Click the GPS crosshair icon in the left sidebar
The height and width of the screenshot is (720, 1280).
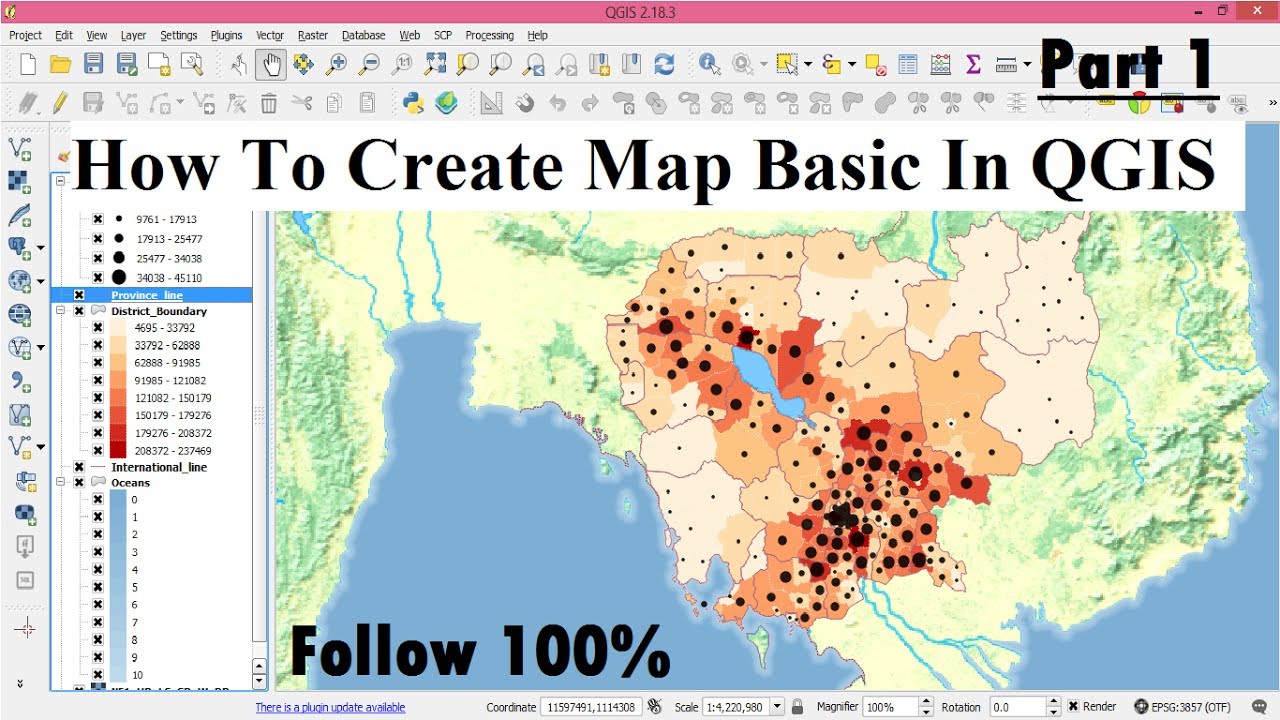27,628
